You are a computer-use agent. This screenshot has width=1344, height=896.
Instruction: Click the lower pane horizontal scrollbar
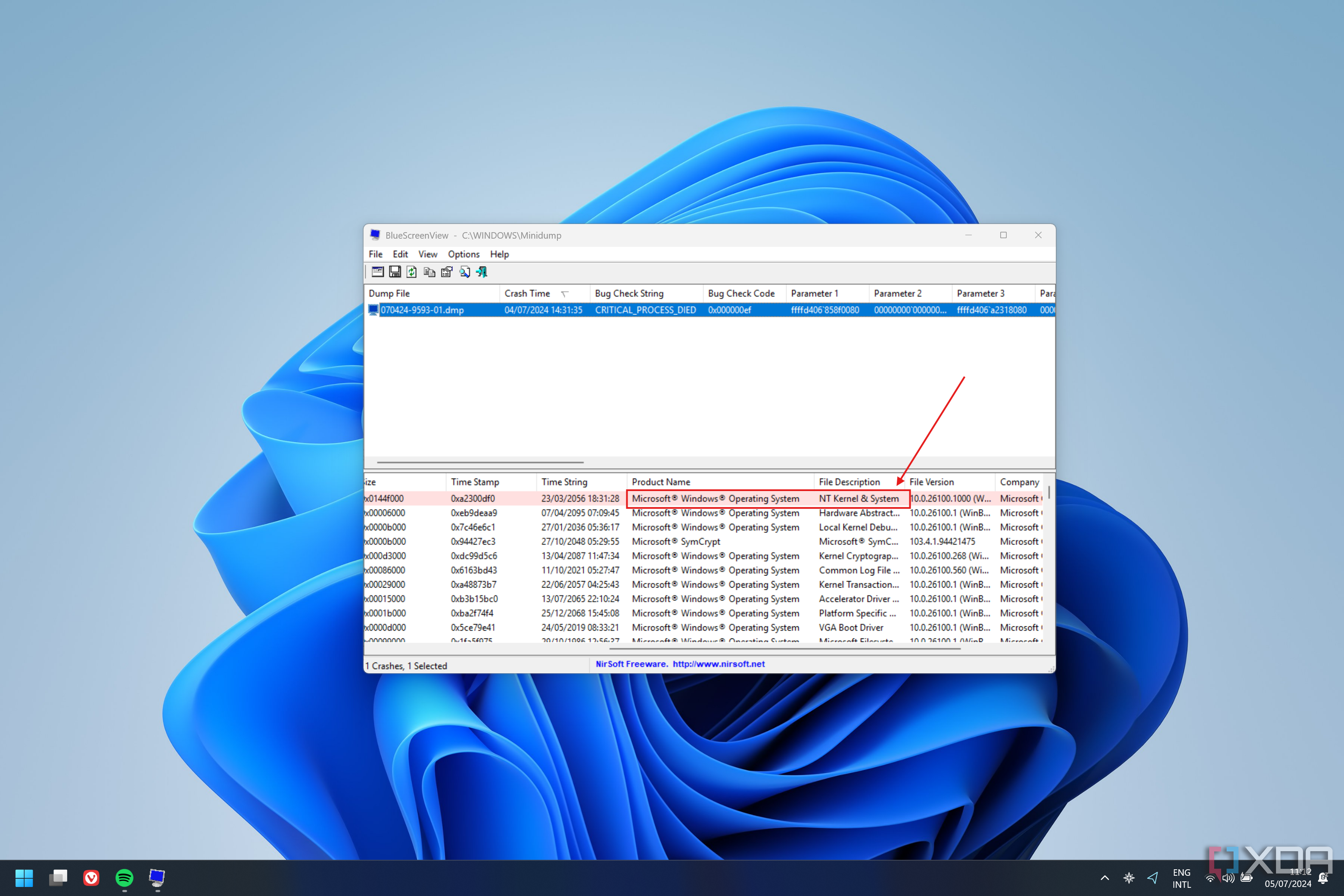tap(784, 649)
